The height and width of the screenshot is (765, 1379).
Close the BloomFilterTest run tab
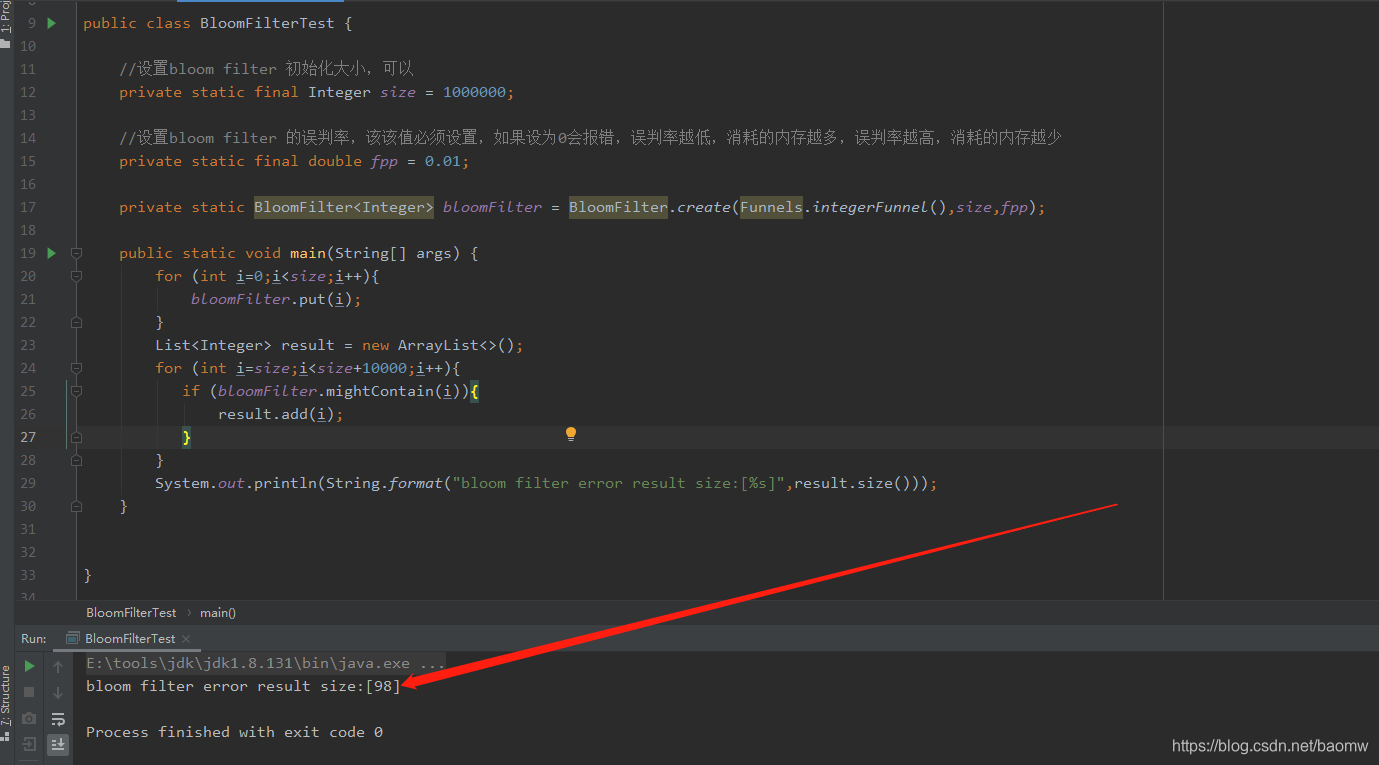186,638
